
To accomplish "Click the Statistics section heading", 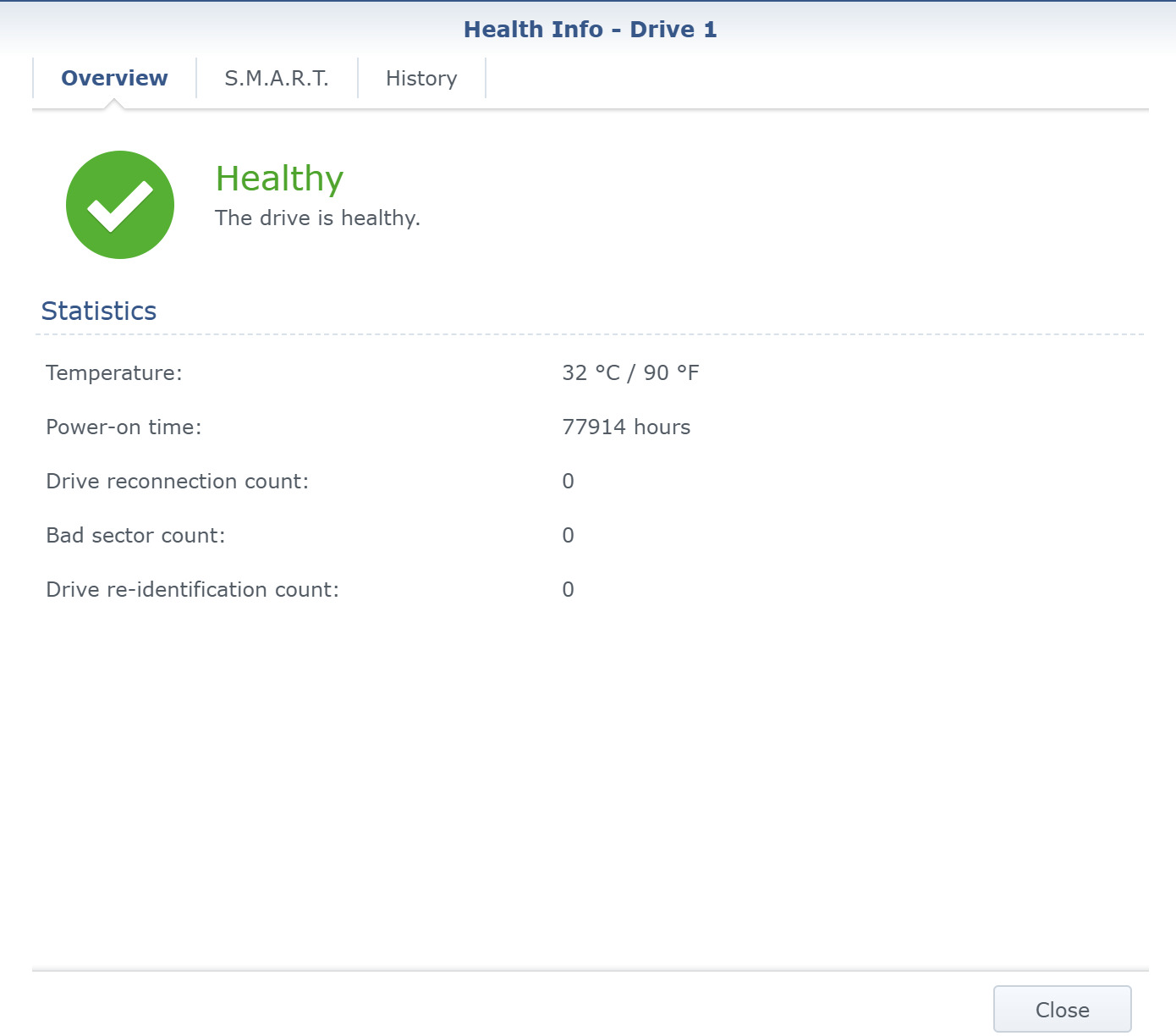I will [x=99, y=311].
